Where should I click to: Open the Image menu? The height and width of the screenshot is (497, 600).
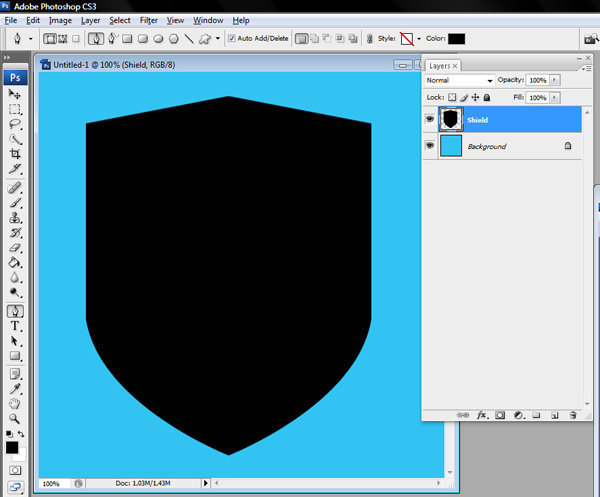coord(60,20)
